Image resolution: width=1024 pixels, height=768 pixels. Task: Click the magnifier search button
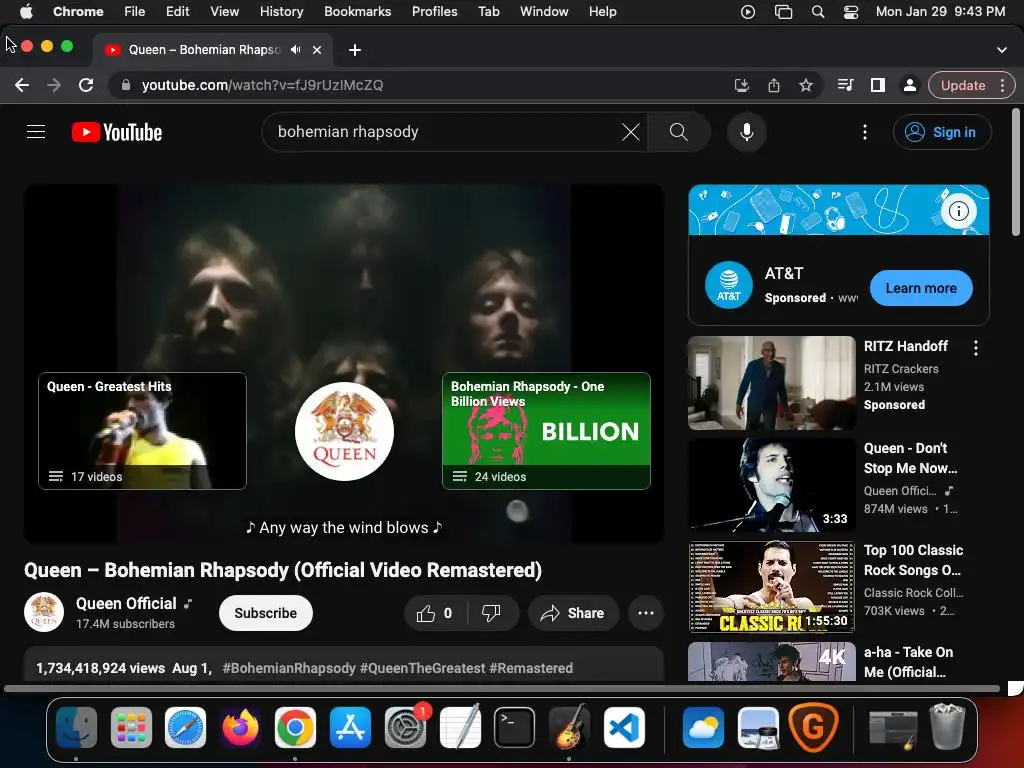(x=679, y=132)
